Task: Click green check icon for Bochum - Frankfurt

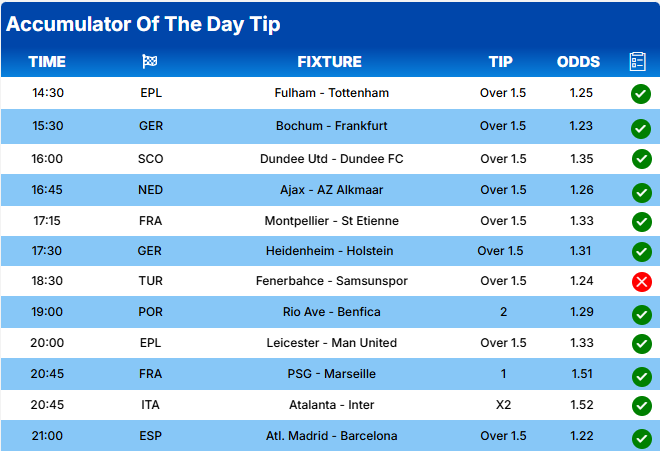Action: [641, 128]
